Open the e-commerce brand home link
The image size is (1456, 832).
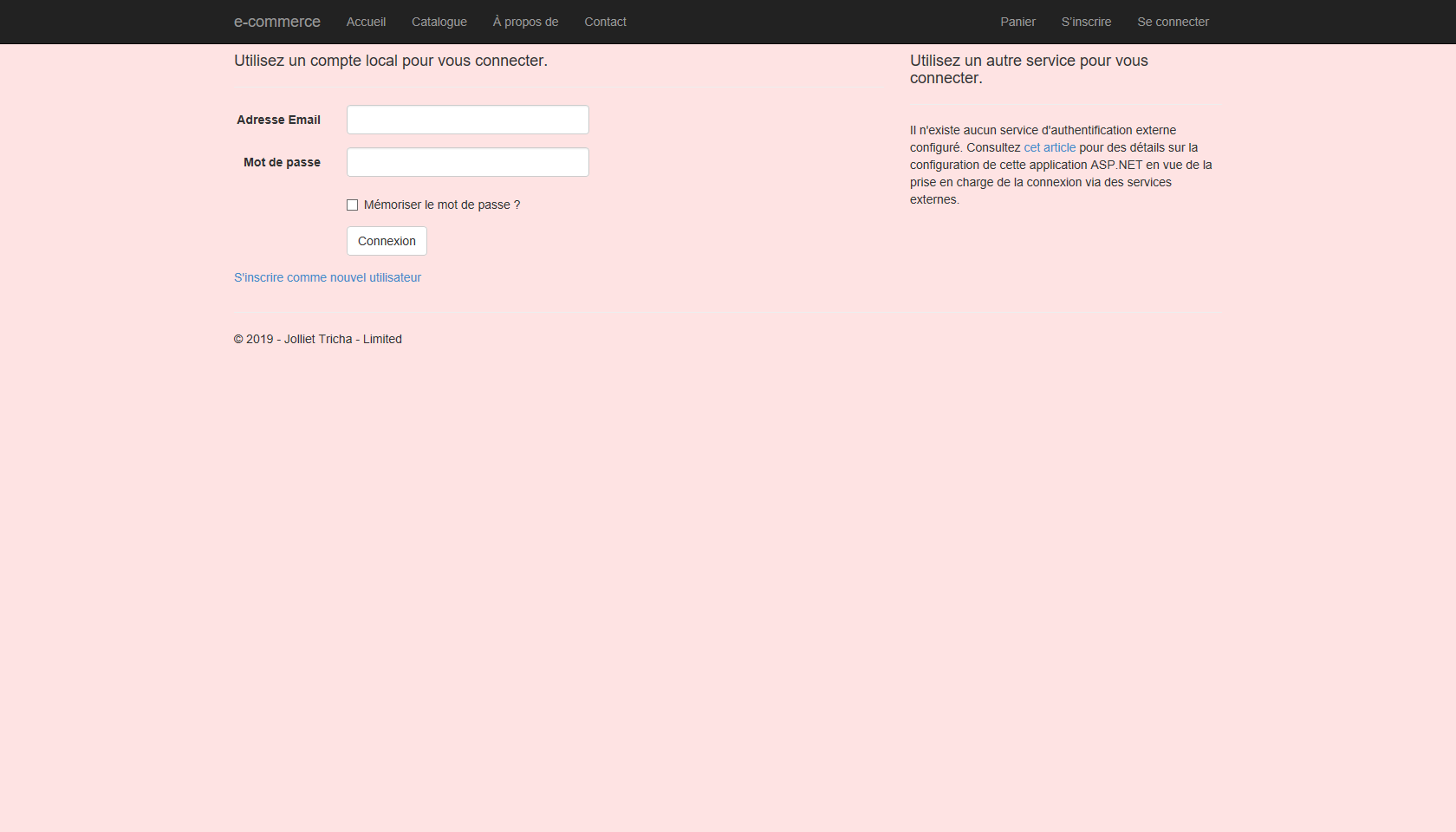276,22
